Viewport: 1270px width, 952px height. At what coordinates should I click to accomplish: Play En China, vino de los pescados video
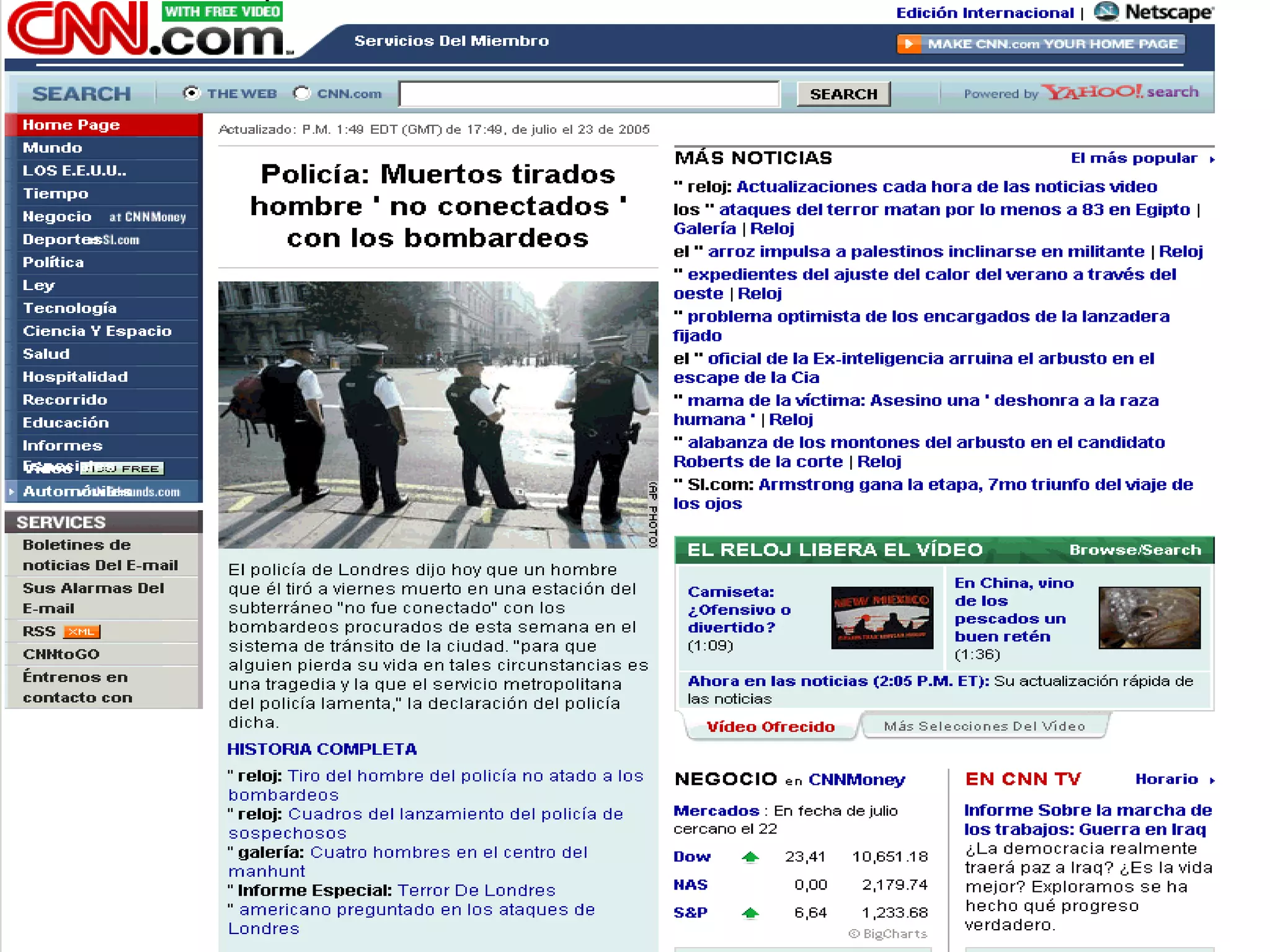(1014, 610)
